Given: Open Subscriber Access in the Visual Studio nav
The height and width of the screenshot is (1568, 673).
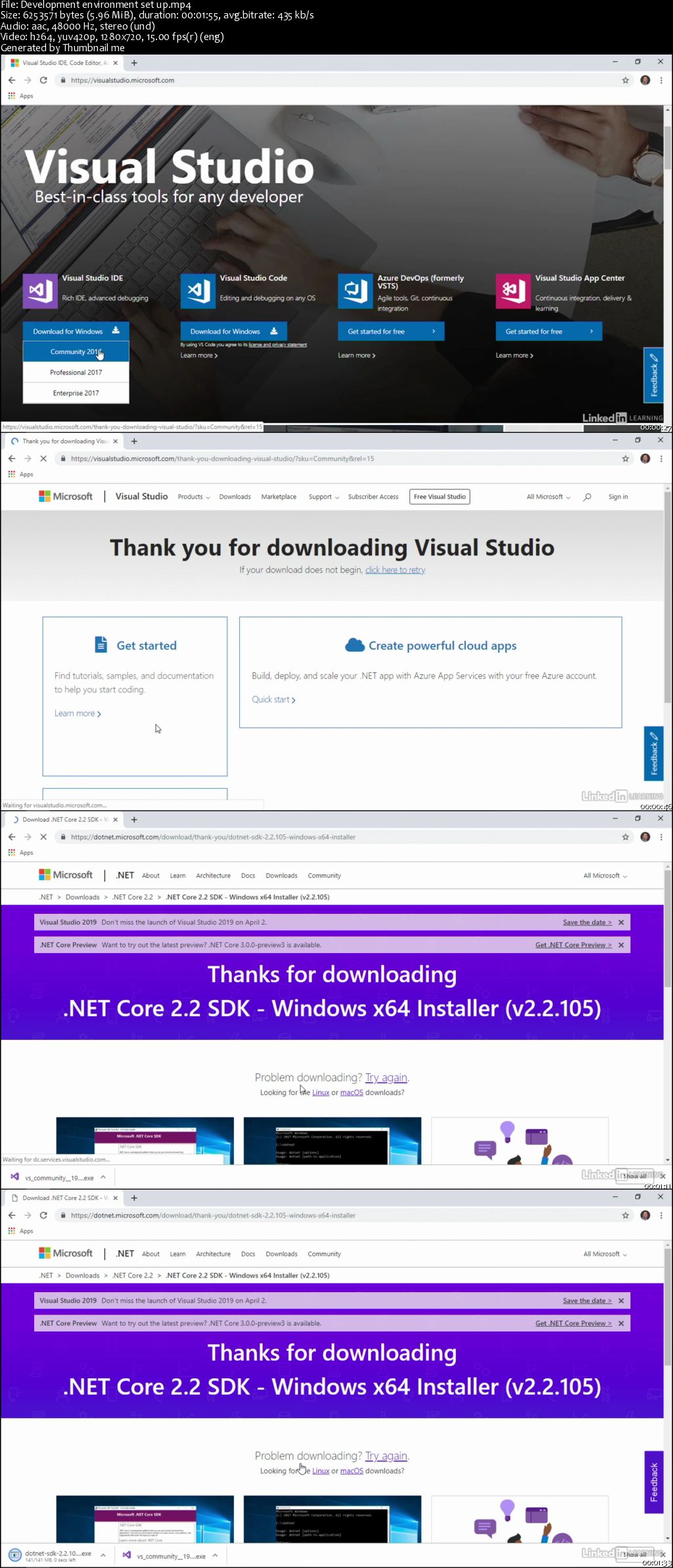Looking at the screenshot, I should [373, 497].
